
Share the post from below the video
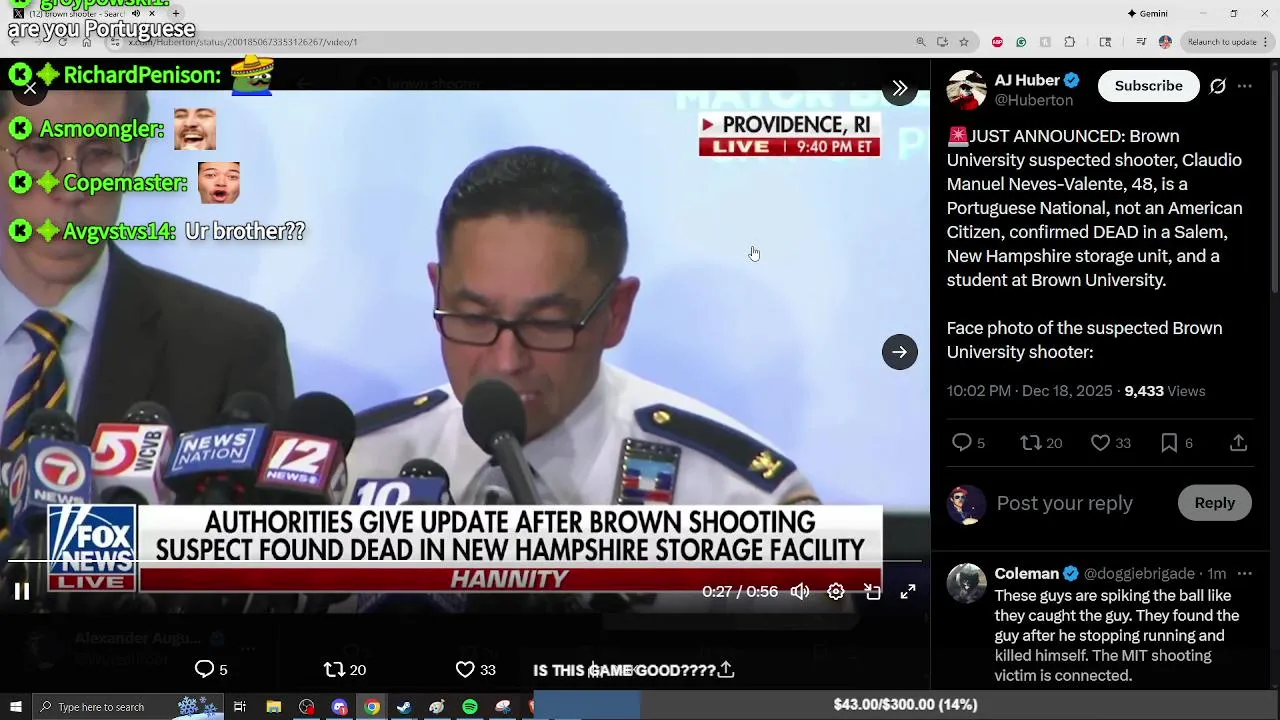[x=726, y=669]
